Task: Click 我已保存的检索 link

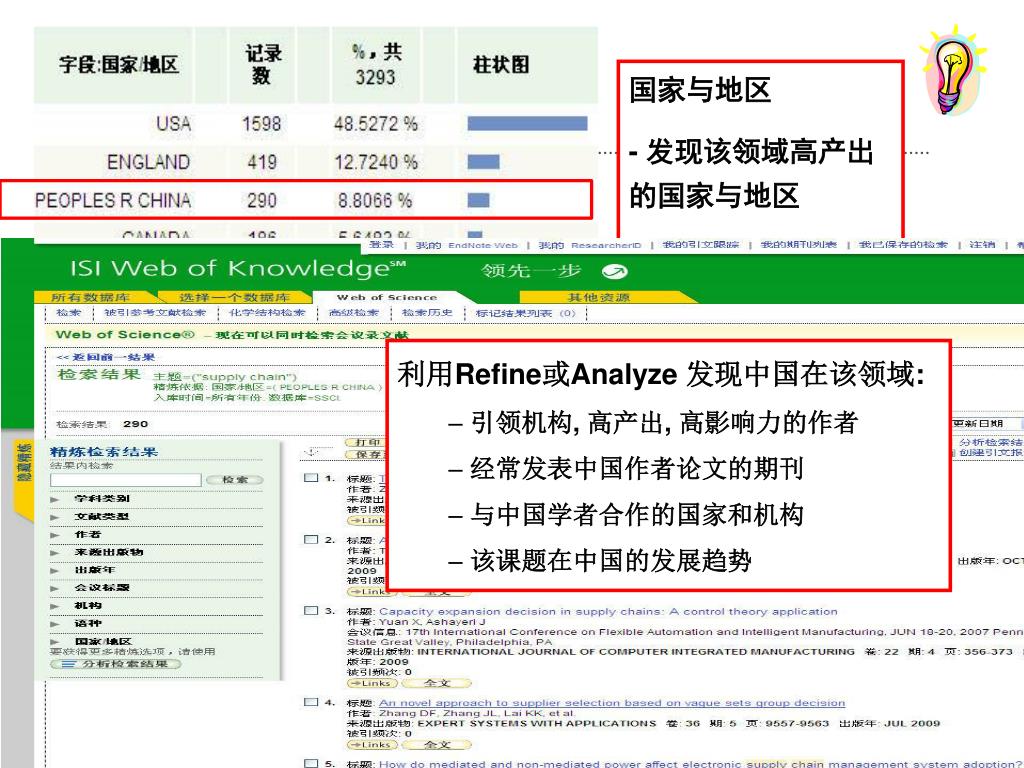Action: 903,245
